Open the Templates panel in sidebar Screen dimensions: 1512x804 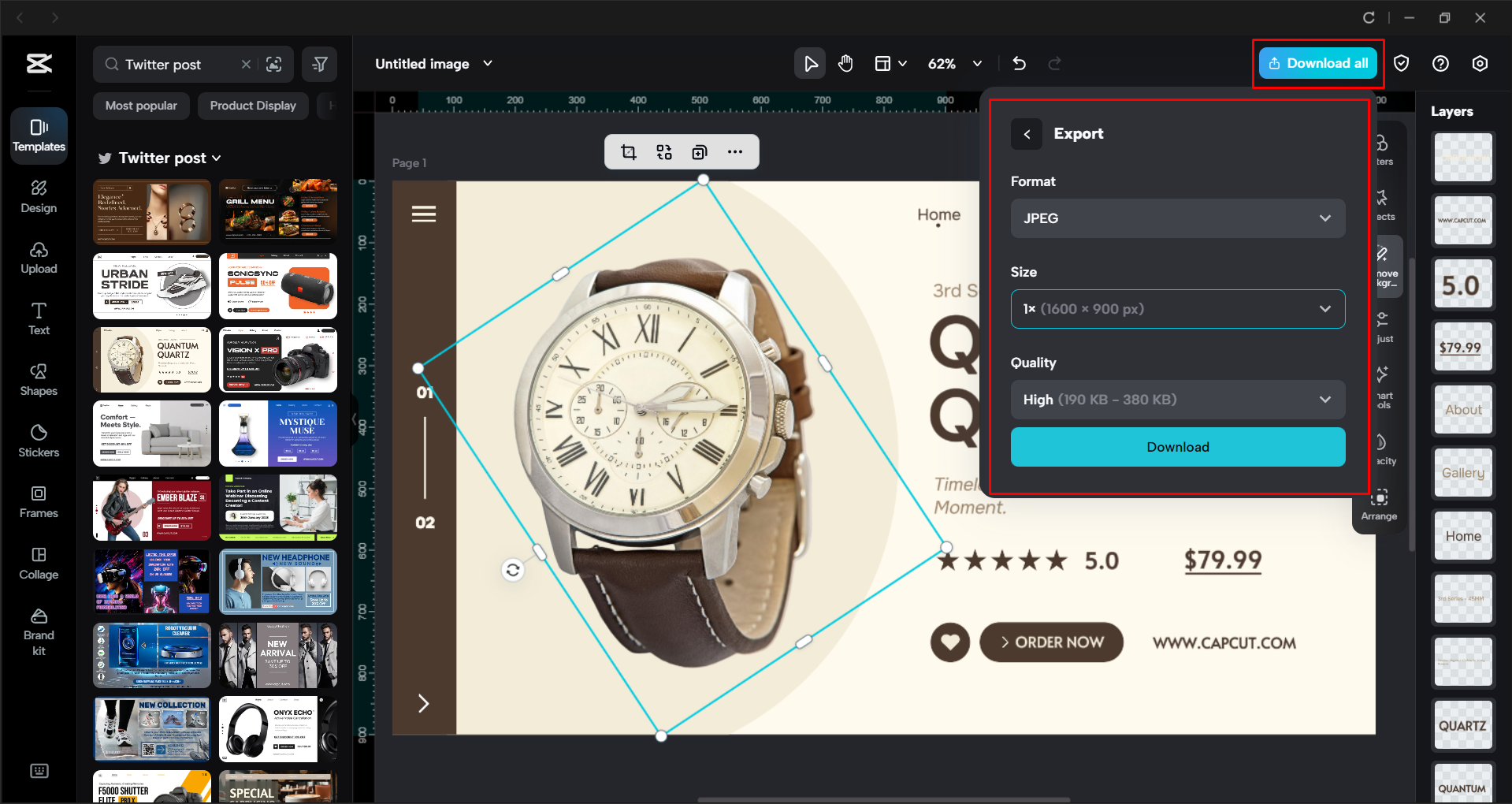(39, 136)
